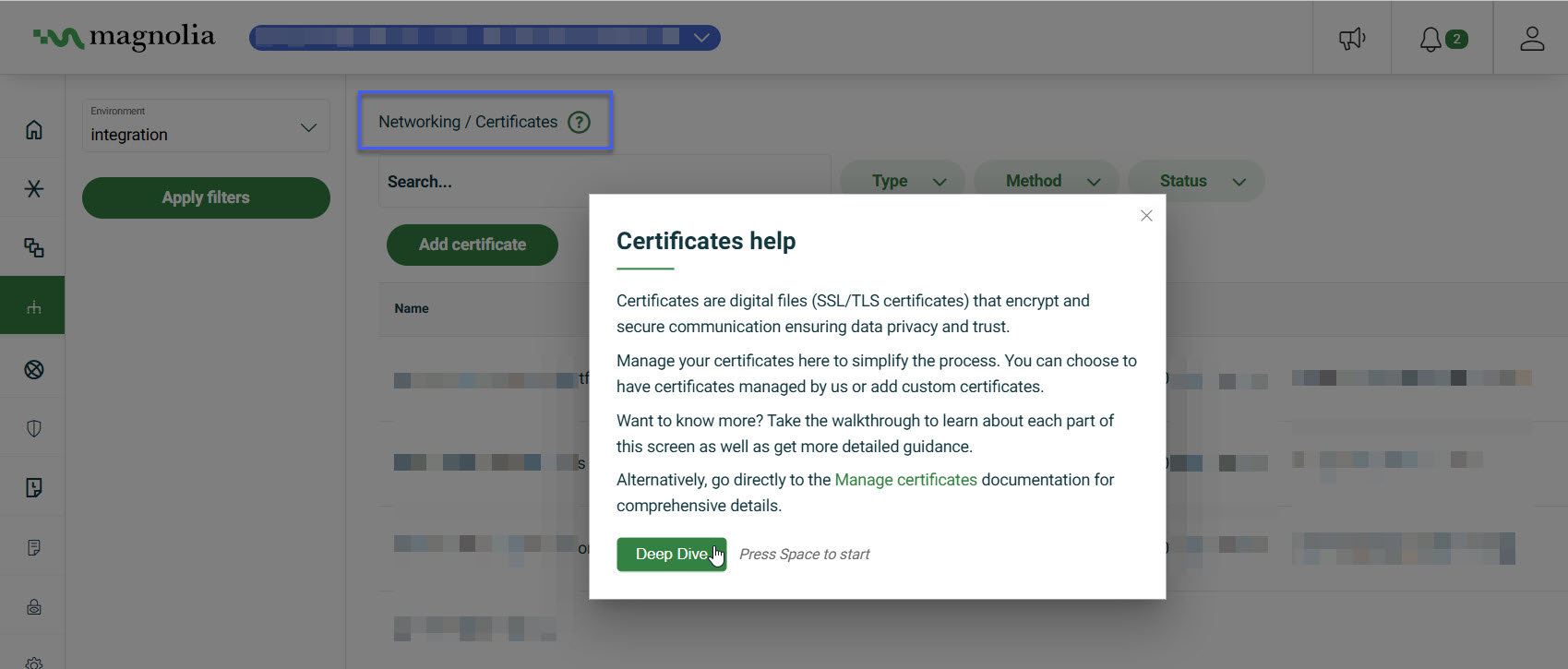
Task: Open the lock icon in sidebar
Action: [34, 606]
